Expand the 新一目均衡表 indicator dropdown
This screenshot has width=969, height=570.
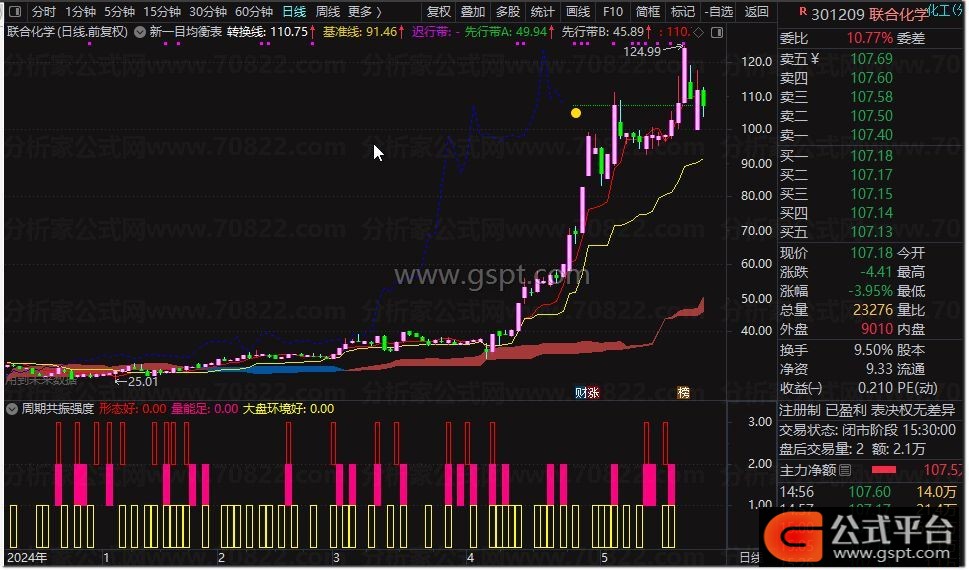click(140, 32)
